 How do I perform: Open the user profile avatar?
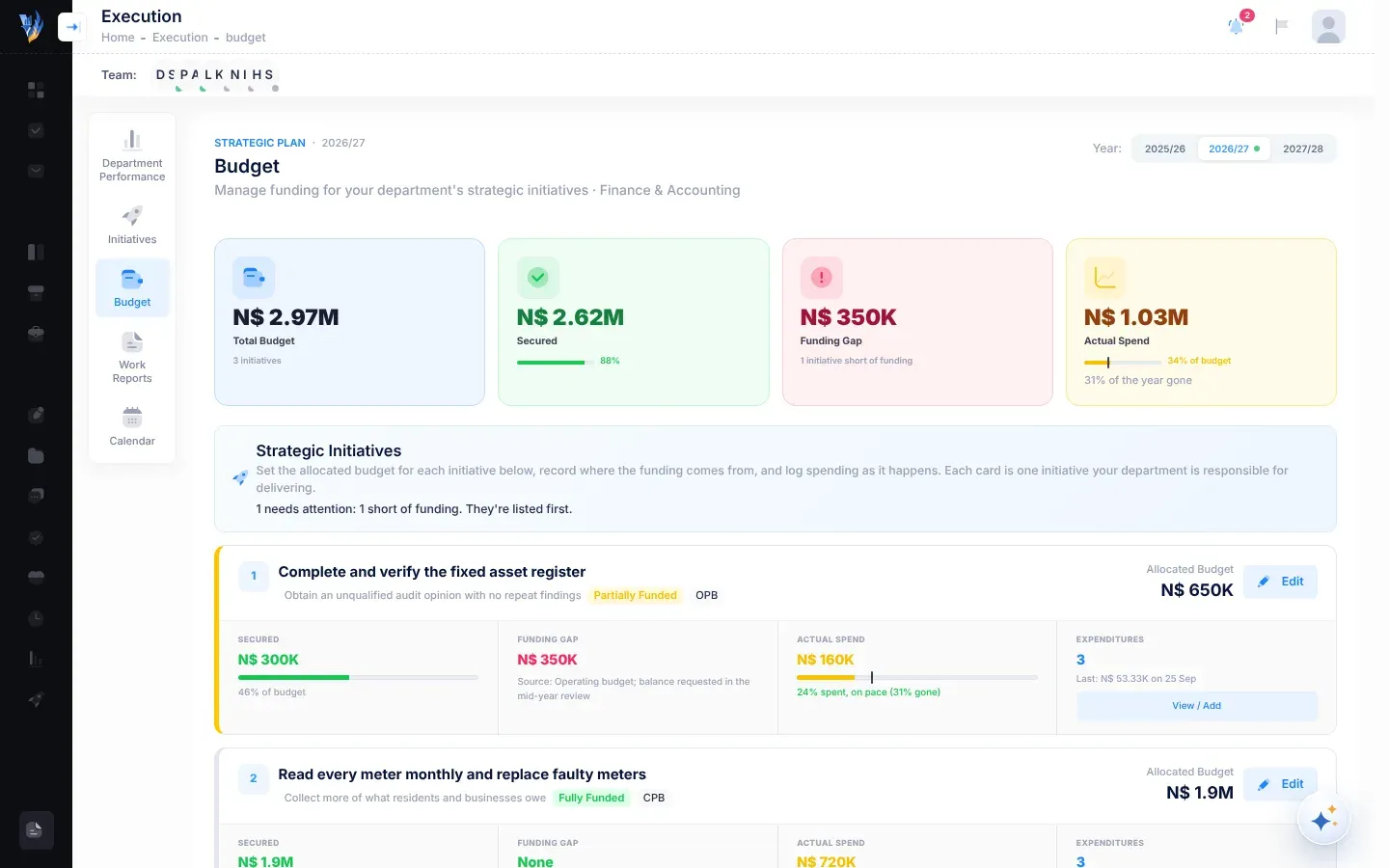click(x=1328, y=26)
